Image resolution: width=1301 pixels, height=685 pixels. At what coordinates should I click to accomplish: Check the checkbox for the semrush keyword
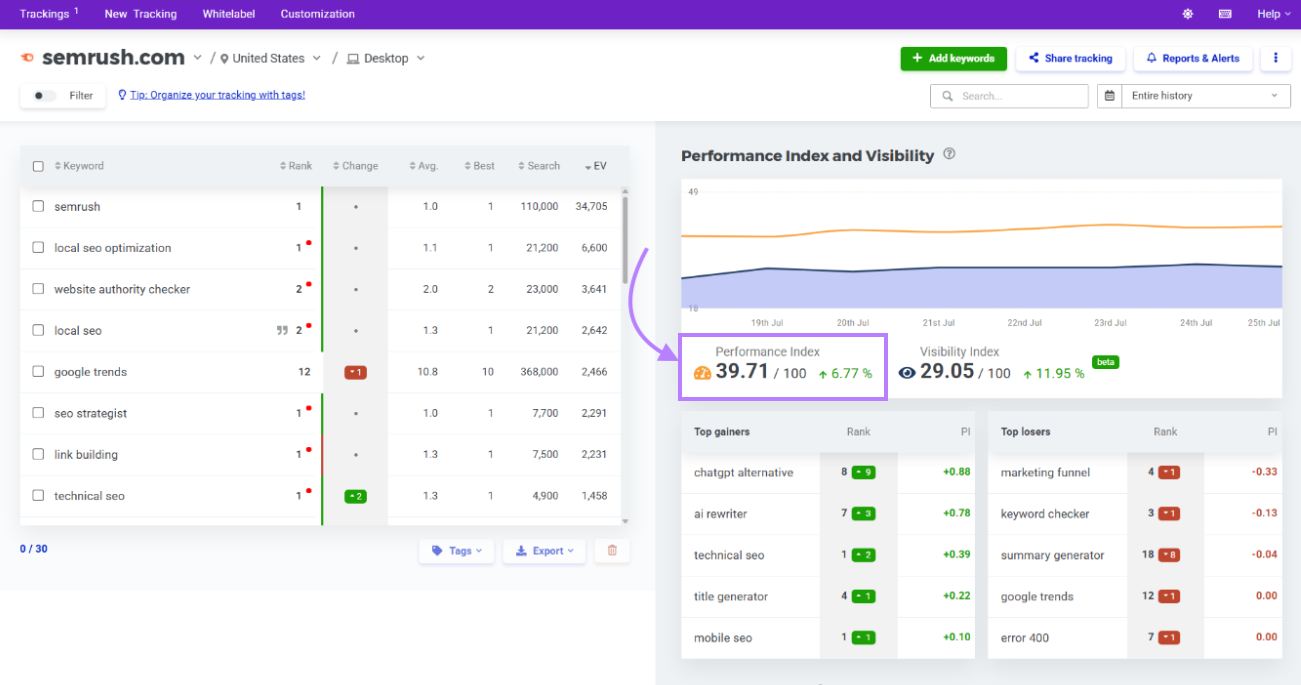[x=38, y=206]
